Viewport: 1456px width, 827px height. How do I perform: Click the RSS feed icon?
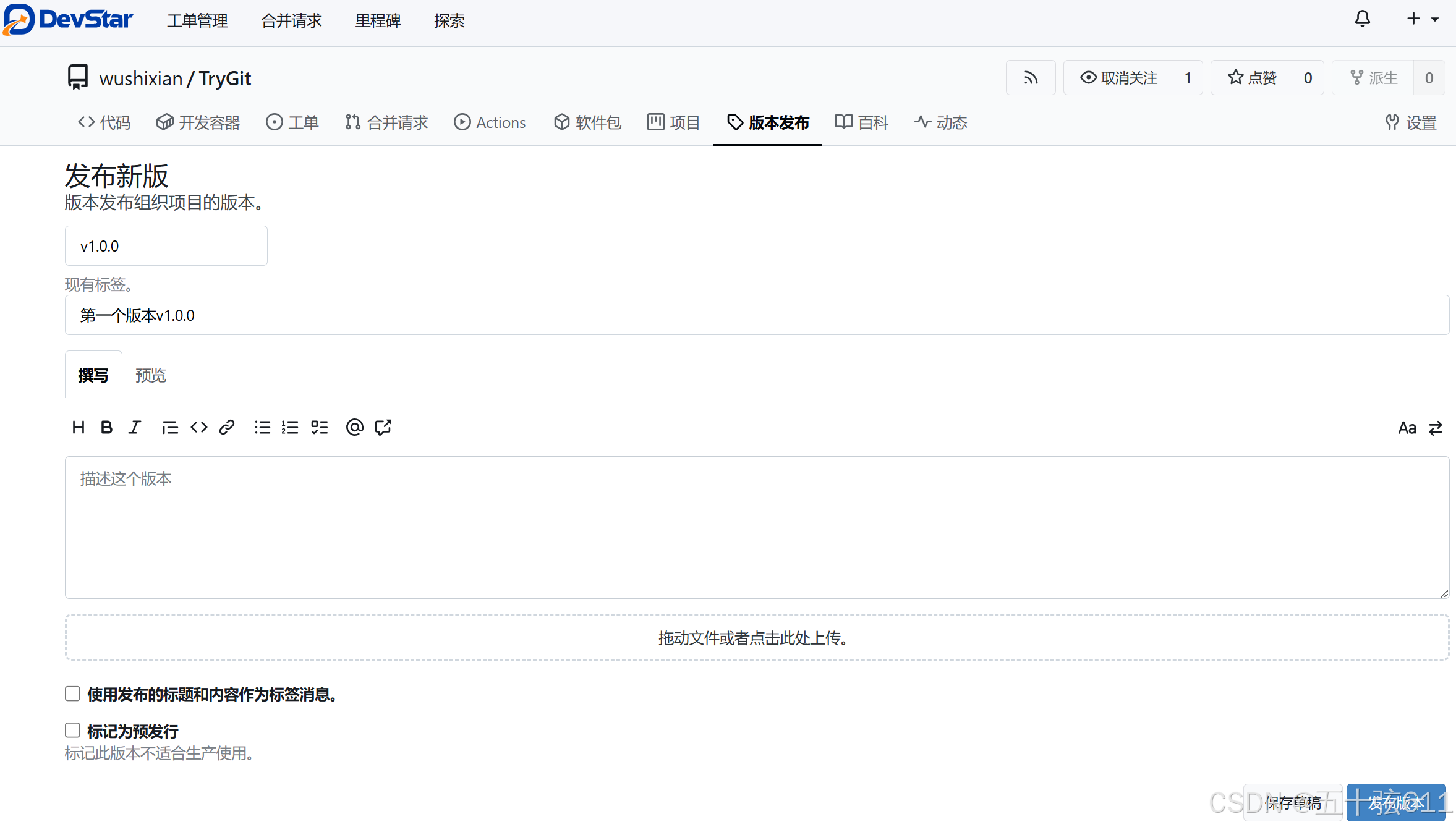1030,77
